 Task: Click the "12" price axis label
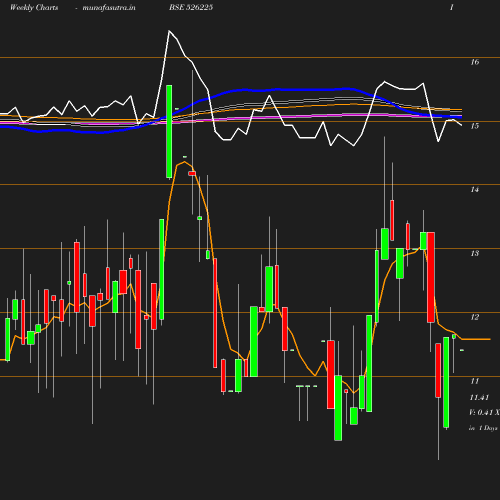(x=475, y=317)
